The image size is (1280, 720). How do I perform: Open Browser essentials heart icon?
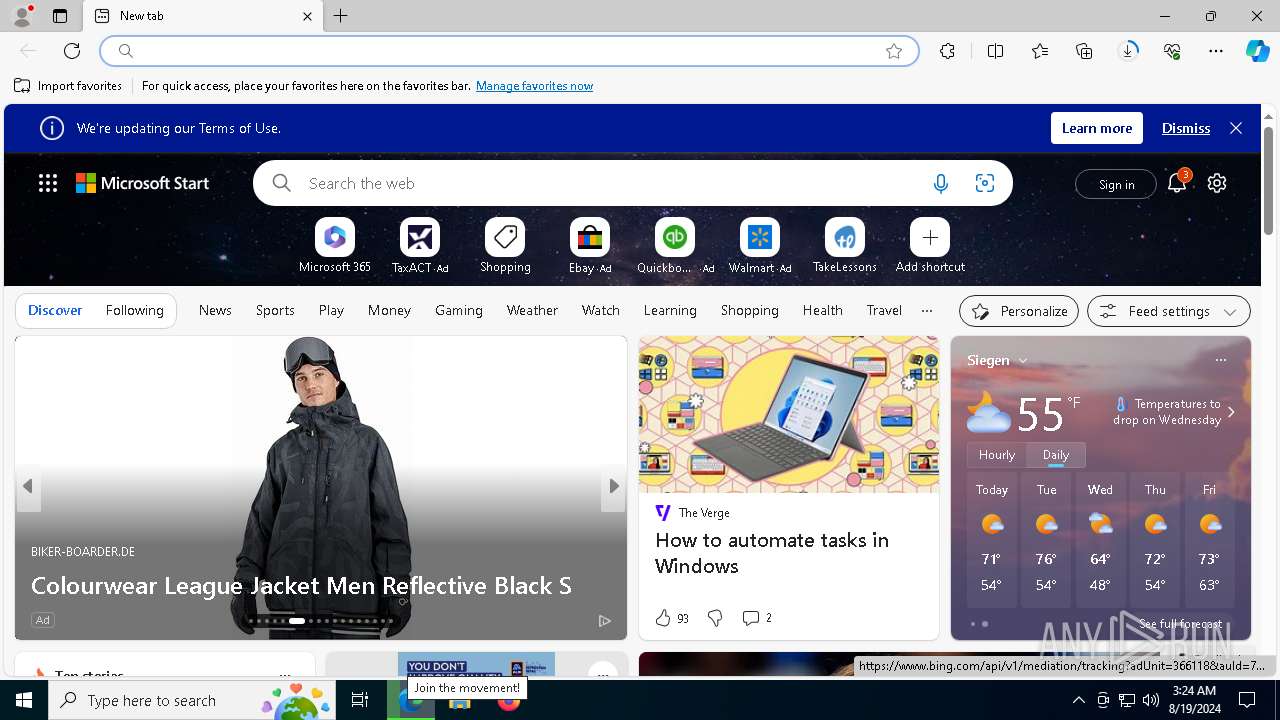point(1172,51)
